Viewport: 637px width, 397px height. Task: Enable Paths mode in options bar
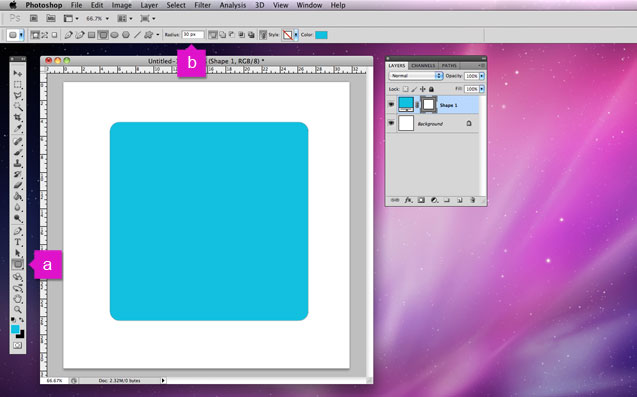tap(45, 35)
